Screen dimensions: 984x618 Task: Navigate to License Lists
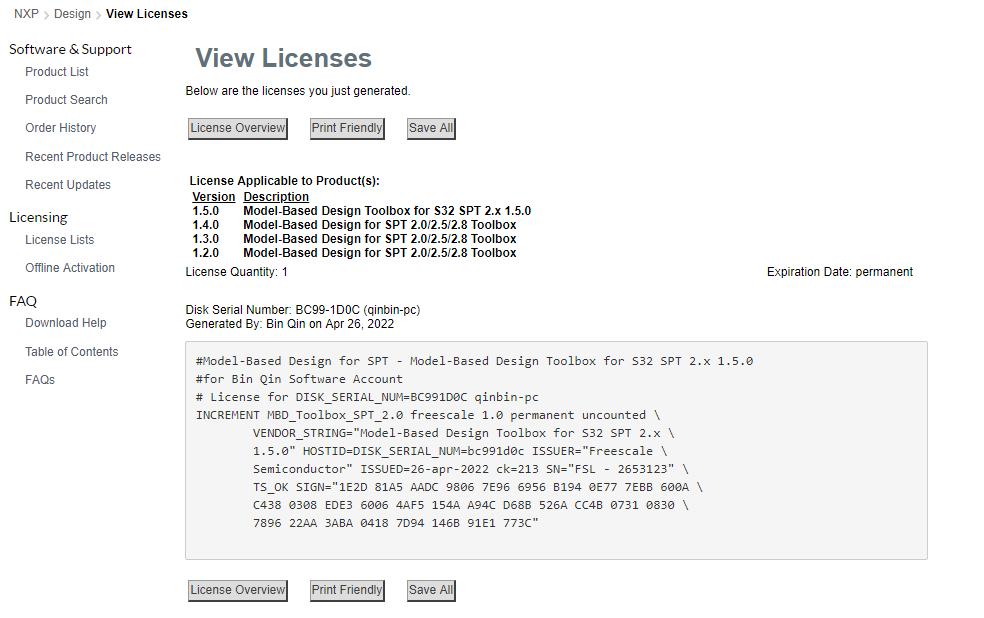point(61,239)
